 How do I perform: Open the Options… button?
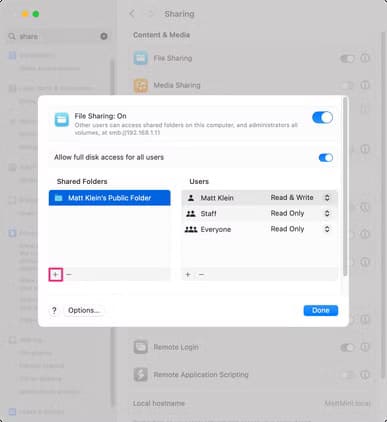(x=84, y=311)
